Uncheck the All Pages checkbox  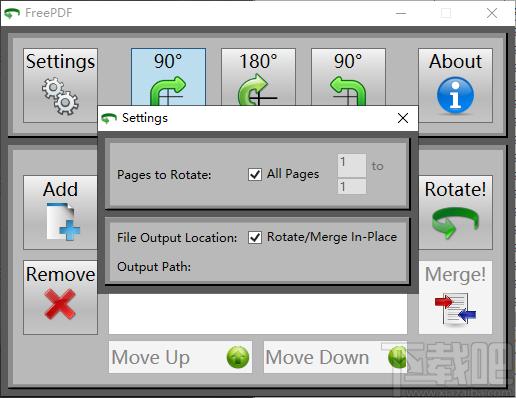point(255,174)
